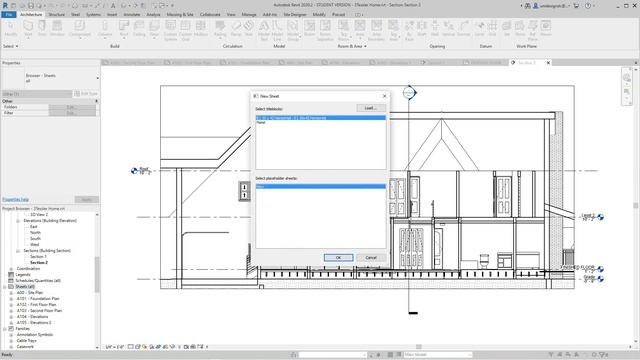This screenshot has height=360, width=640.
Task: Click the Curtain System tool
Action: pyautogui.click(x=171, y=30)
